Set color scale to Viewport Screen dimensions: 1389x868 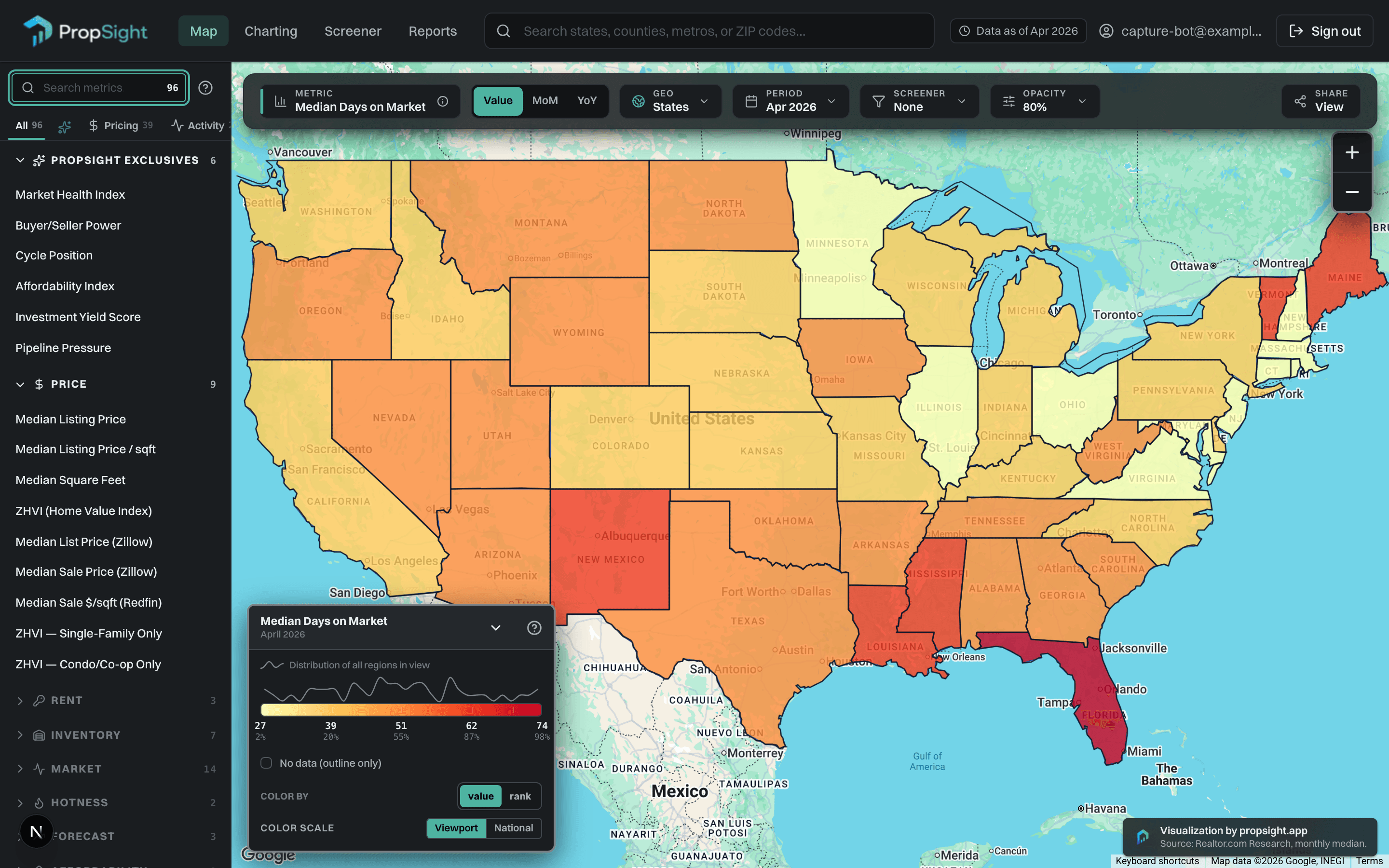(456, 828)
